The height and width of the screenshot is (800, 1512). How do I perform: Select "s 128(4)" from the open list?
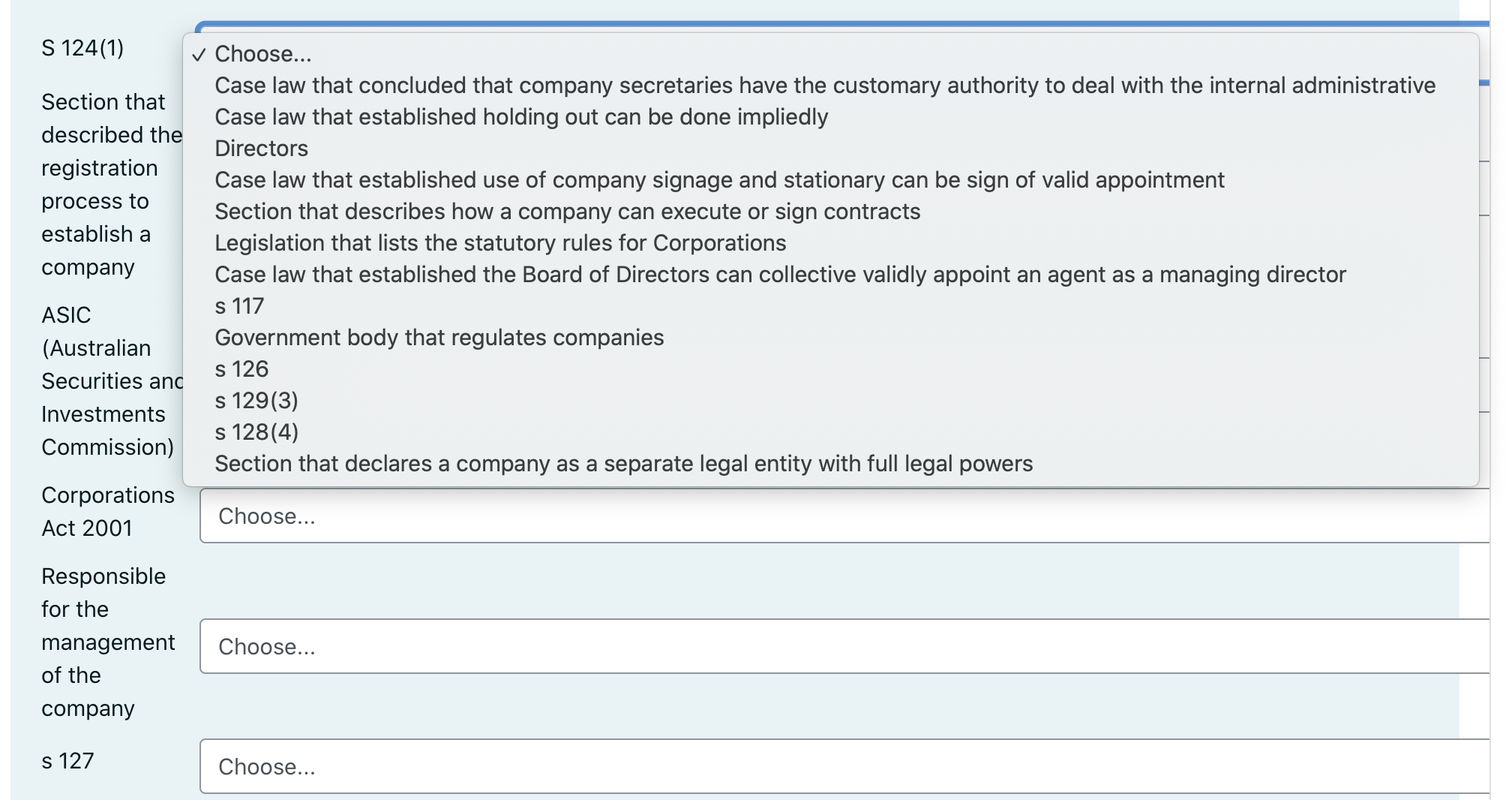255,432
